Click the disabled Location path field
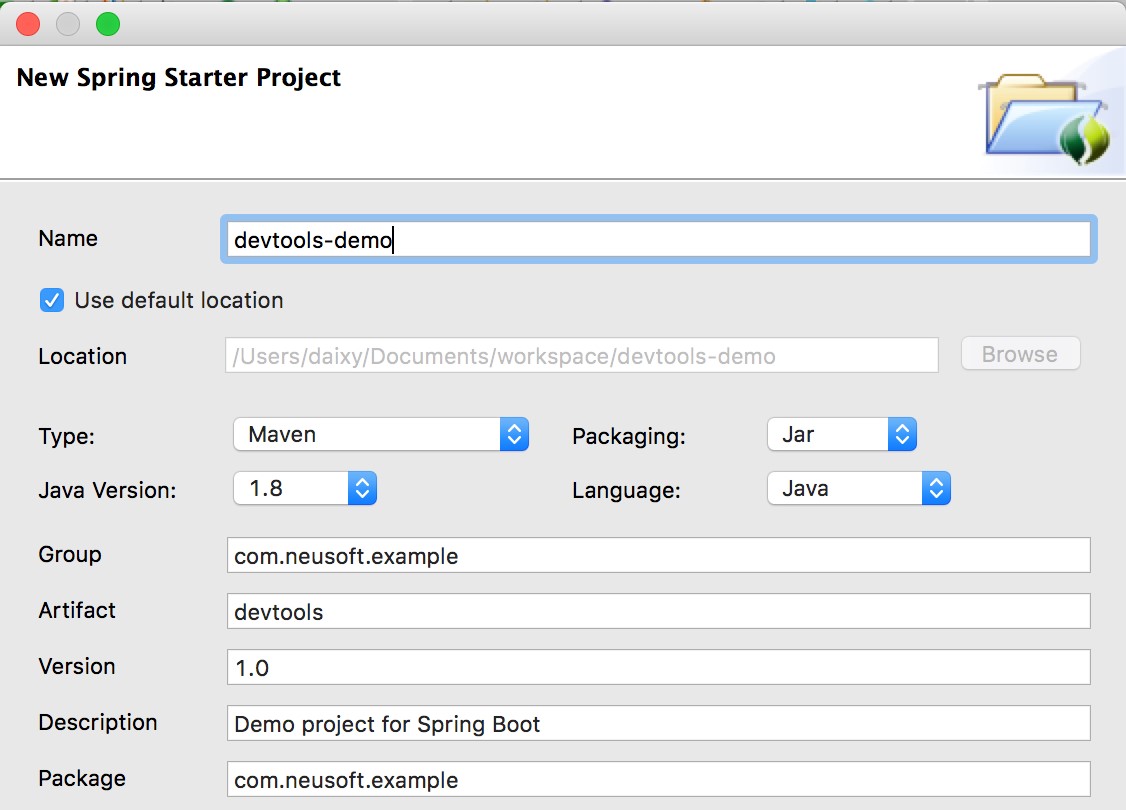Image resolution: width=1126 pixels, height=810 pixels. [582, 355]
